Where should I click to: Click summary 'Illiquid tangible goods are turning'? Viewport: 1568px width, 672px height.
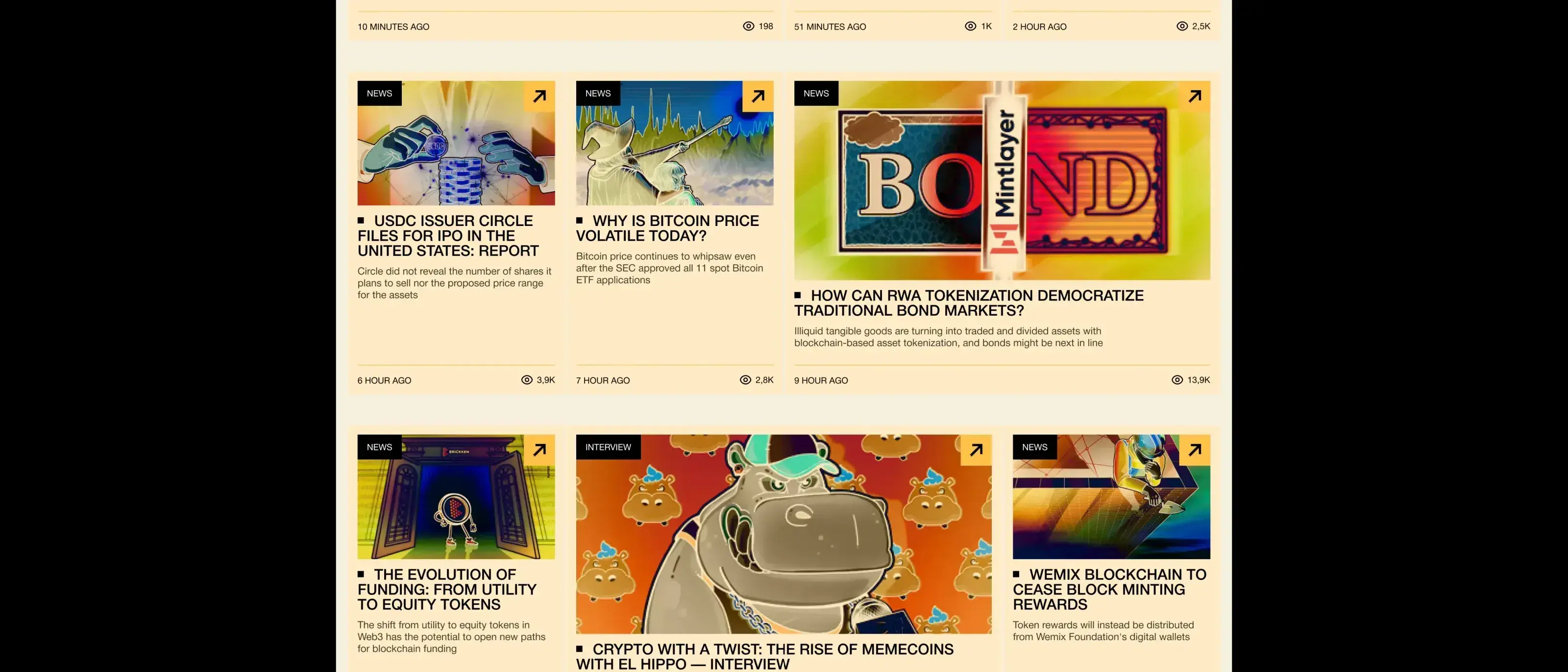(x=948, y=337)
